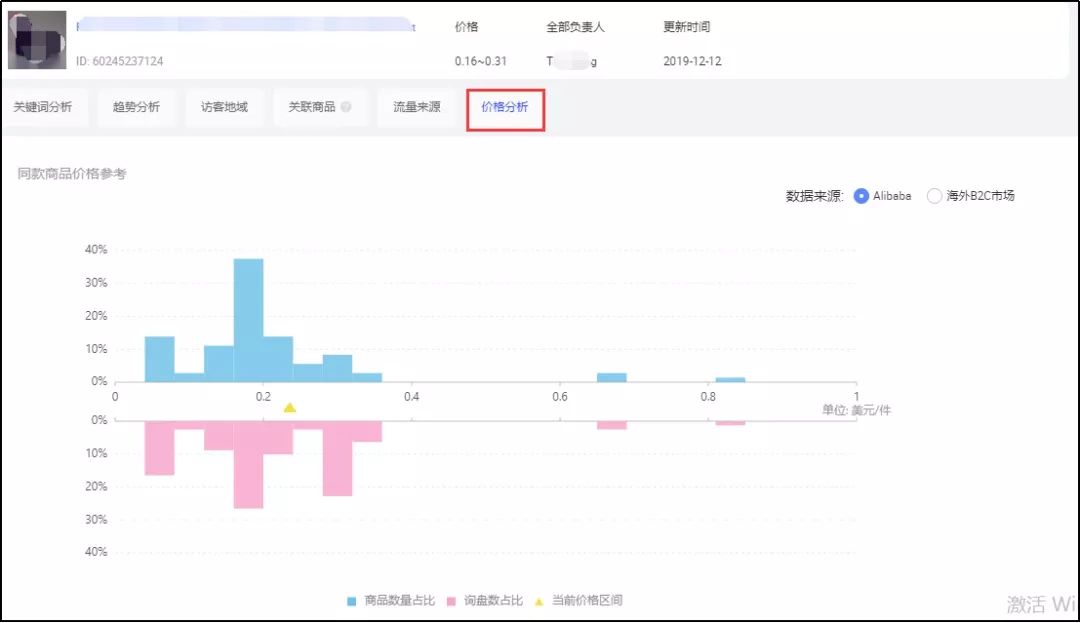Click the triangle icon beside 当前价格区间

click(540, 601)
